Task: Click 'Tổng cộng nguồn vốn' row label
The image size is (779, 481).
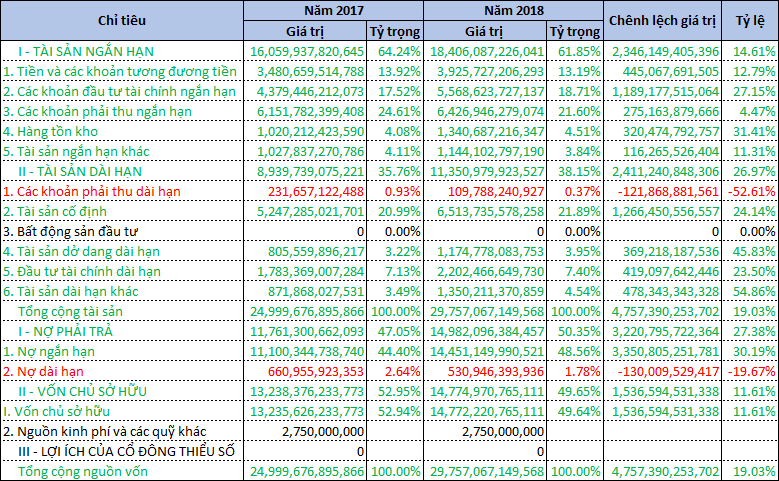Action: coord(82,472)
